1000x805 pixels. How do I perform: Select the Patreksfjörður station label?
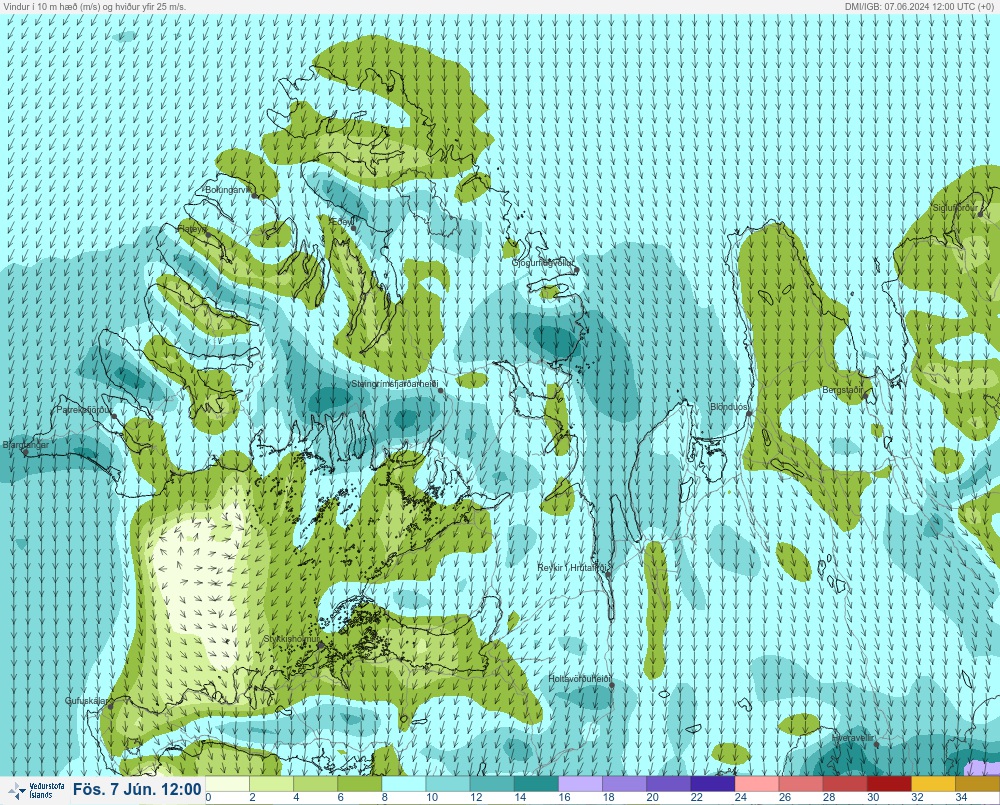[85, 410]
